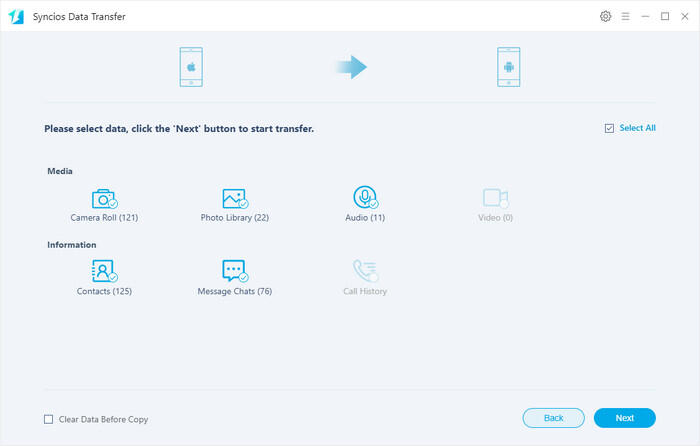
Task: Click the Message Chats (76) label
Action: pos(234,291)
